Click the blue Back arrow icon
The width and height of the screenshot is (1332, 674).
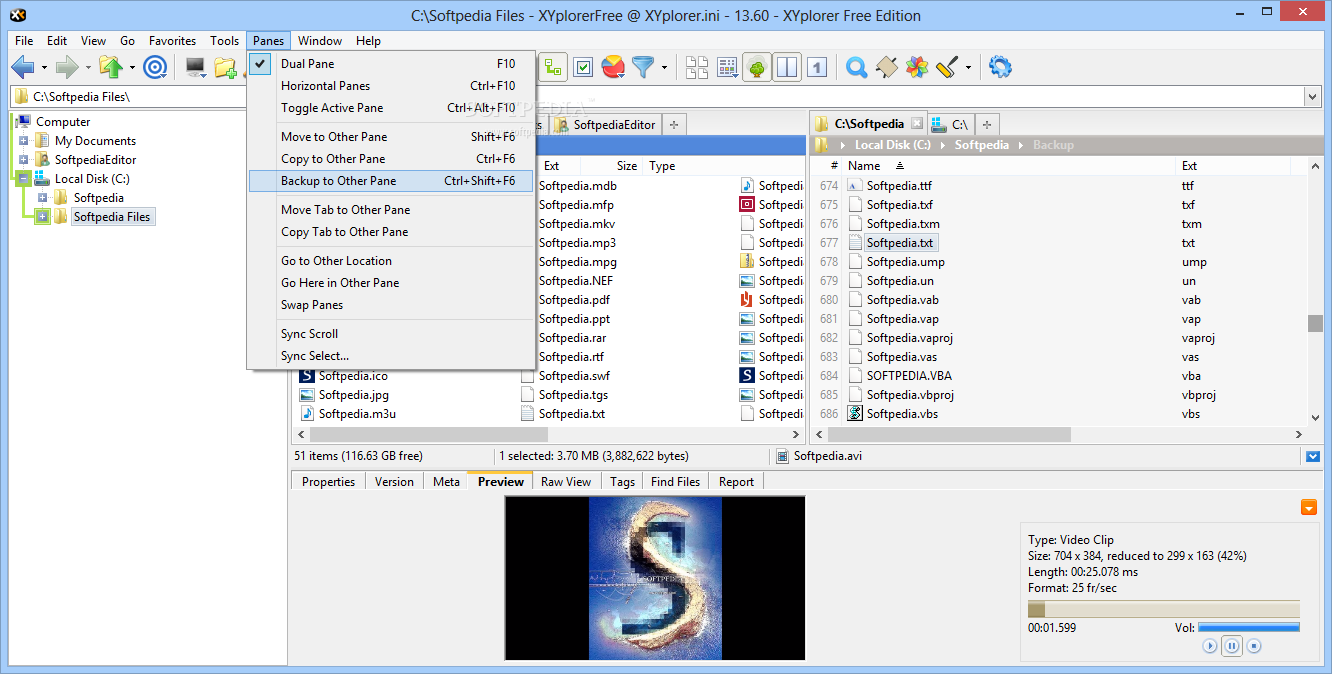23,67
